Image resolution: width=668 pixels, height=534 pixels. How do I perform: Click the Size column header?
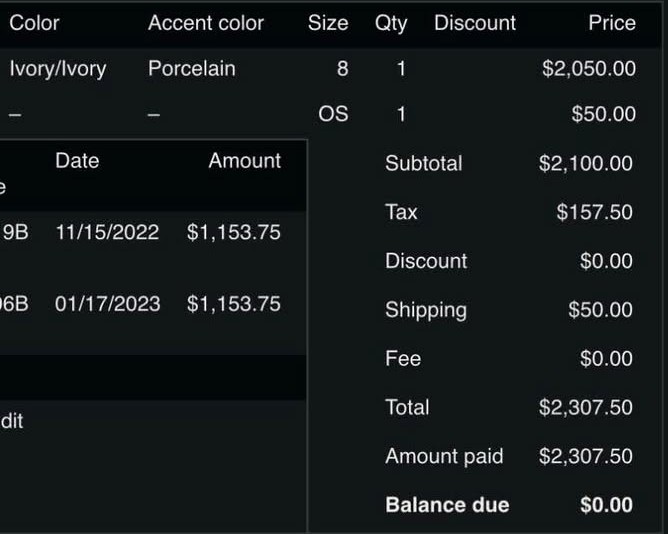(328, 23)
